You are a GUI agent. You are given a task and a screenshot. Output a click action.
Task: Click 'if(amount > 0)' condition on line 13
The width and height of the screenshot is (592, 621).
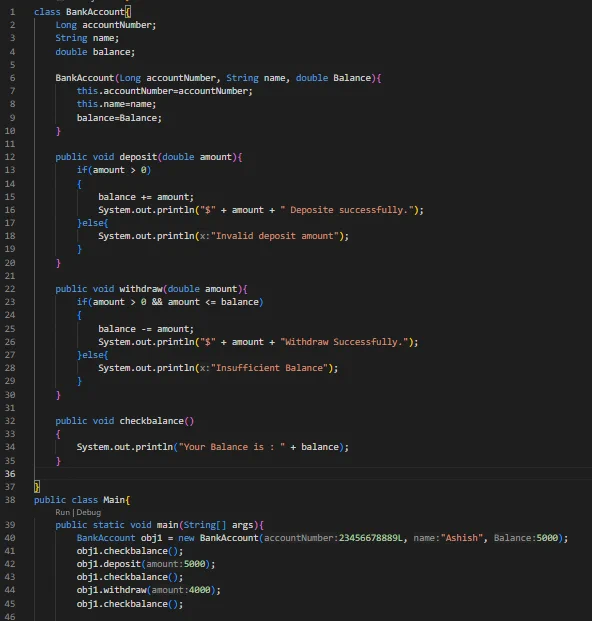click(114, 170)
